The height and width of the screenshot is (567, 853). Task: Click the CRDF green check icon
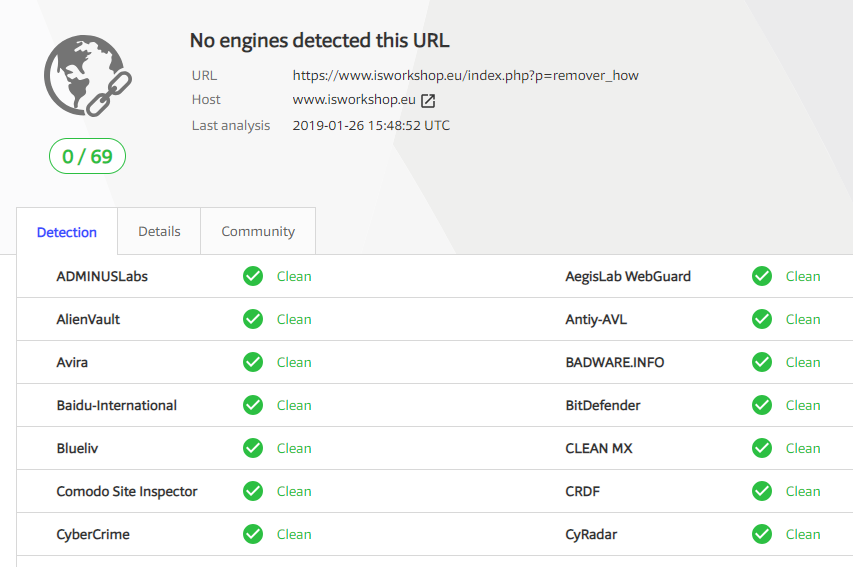(x=762, y=491)
